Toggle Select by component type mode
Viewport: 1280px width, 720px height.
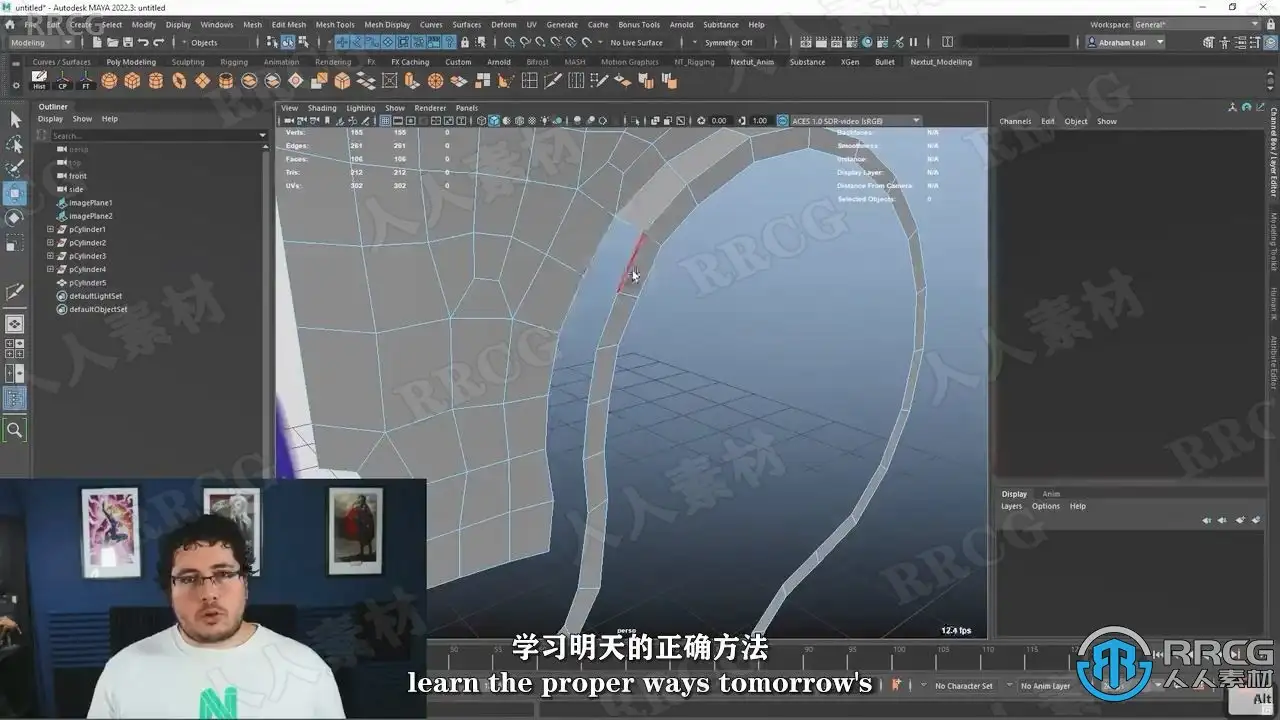tap(302, 42)
